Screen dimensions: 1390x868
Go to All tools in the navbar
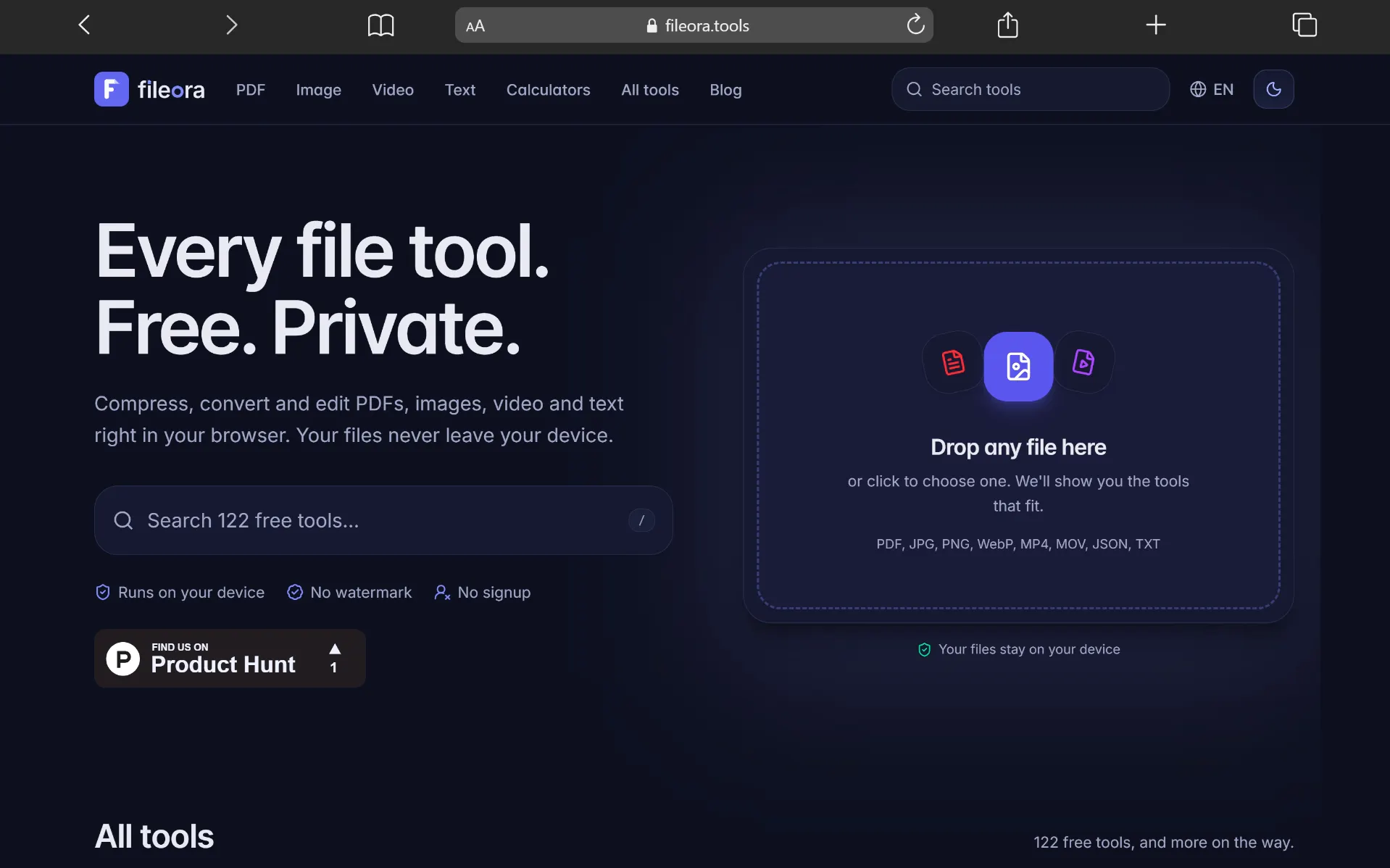click(650, 90)
